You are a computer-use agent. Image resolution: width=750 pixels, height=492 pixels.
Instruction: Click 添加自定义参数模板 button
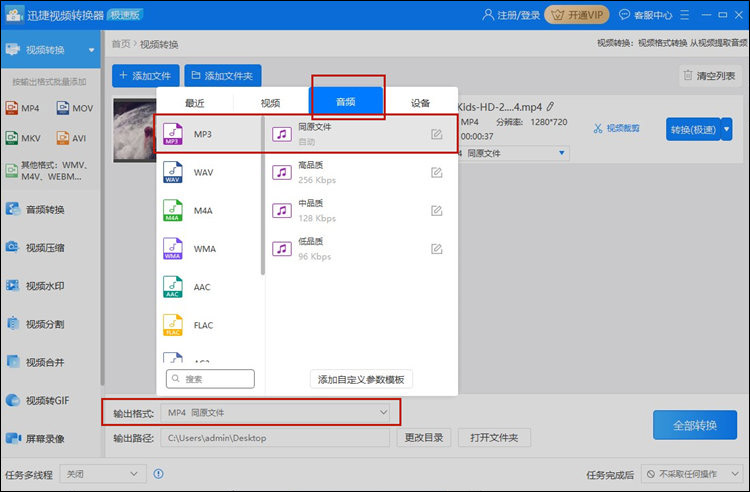(361, 379)
